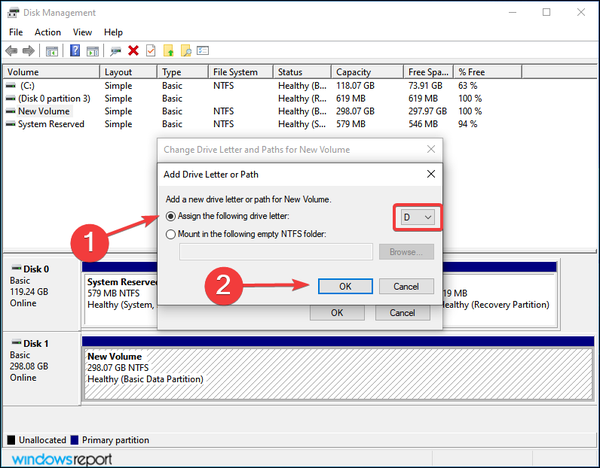
Task: Click the 118.07 GB capacity cell
Action: (355, 86)
